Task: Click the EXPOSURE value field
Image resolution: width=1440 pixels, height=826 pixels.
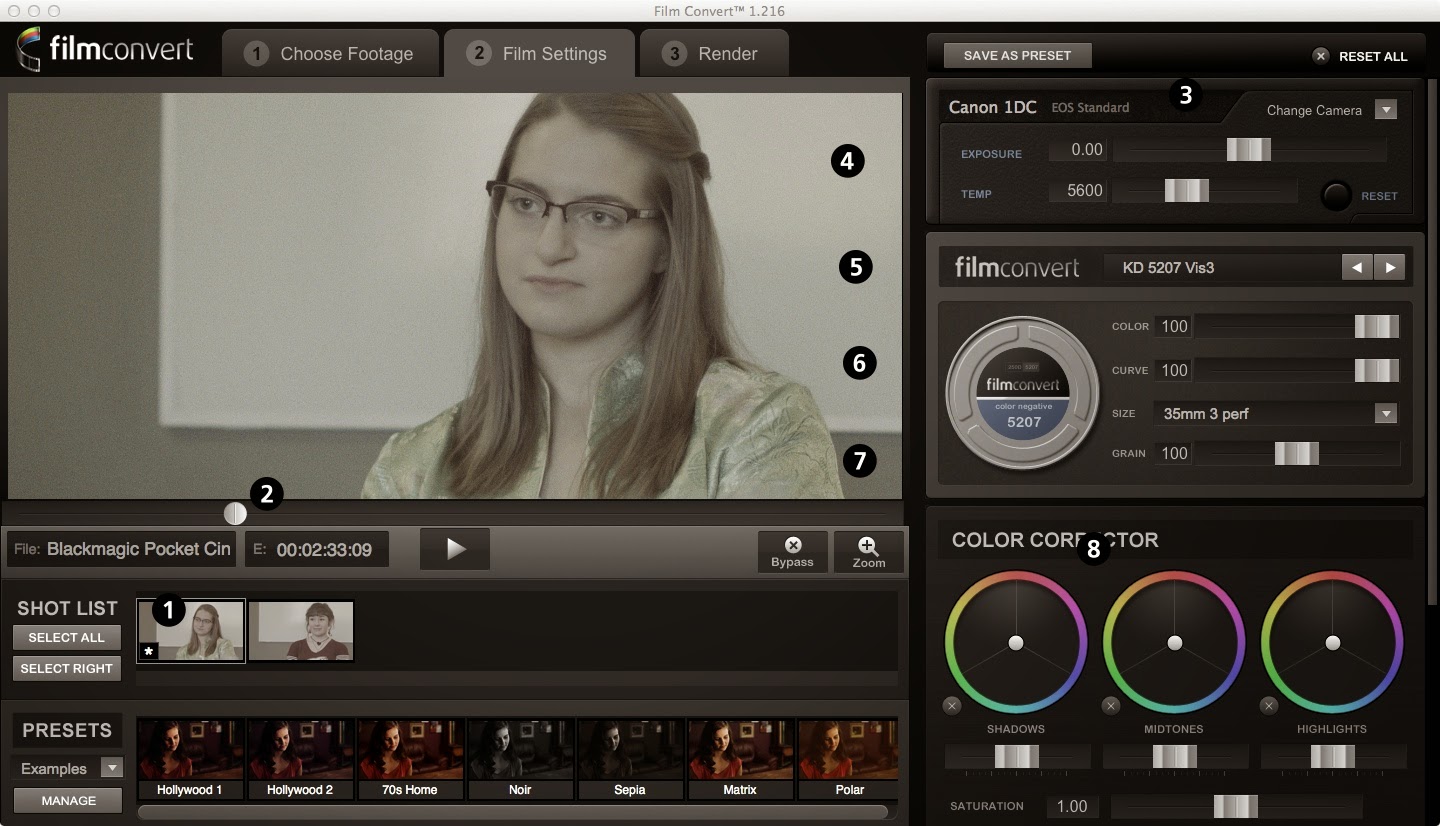Action: (x=1078, y=150)
